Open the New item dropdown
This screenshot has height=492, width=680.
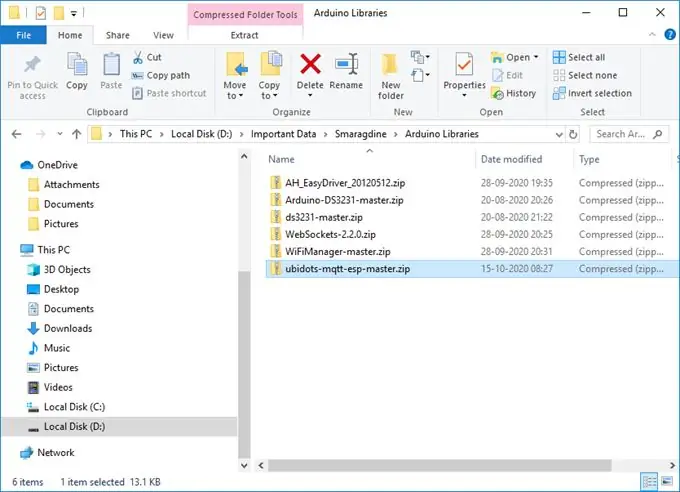[420, 57]
